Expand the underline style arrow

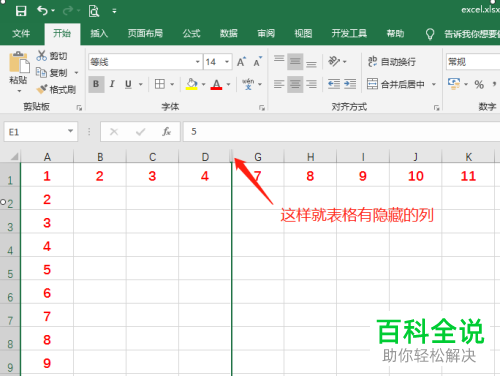pos(141,84)
